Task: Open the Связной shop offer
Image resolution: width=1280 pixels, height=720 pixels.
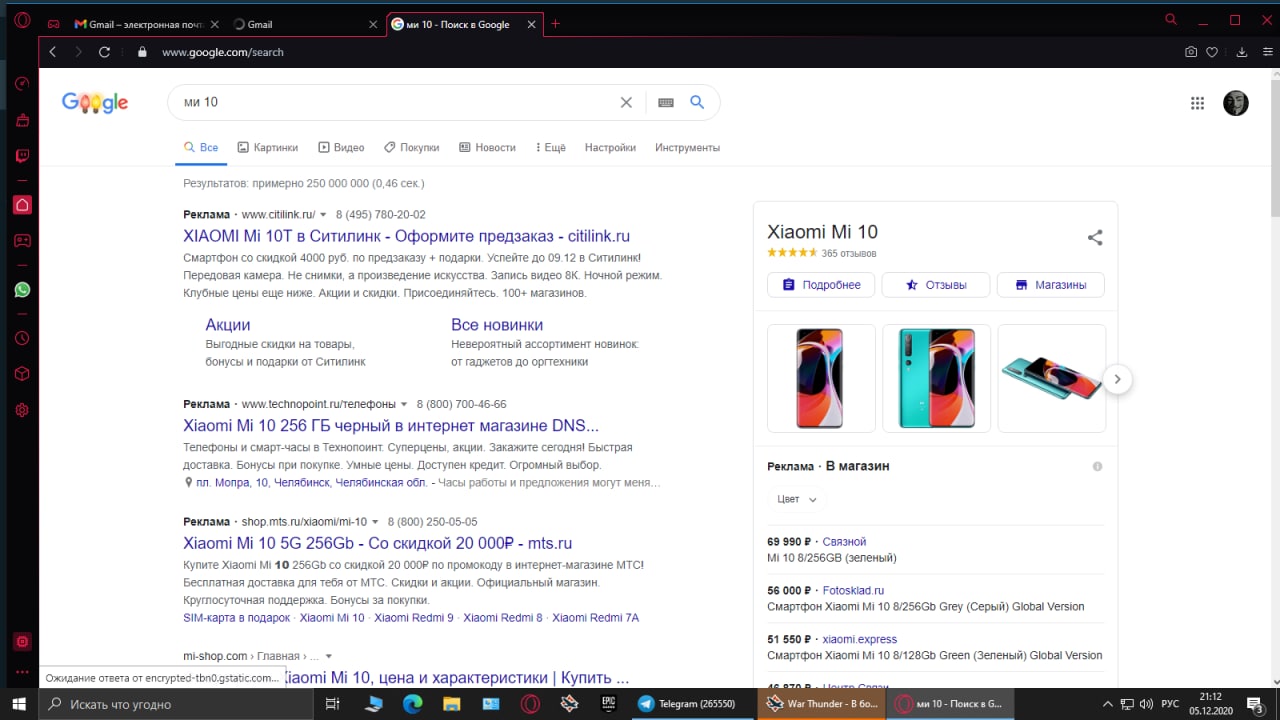Action: click(844, 542)
